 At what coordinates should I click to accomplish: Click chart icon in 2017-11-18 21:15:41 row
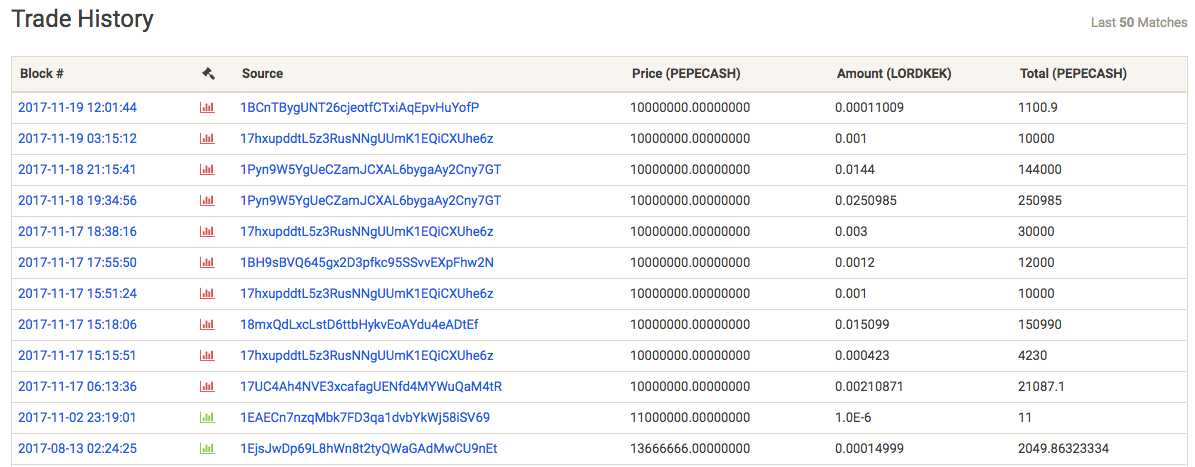207,169
